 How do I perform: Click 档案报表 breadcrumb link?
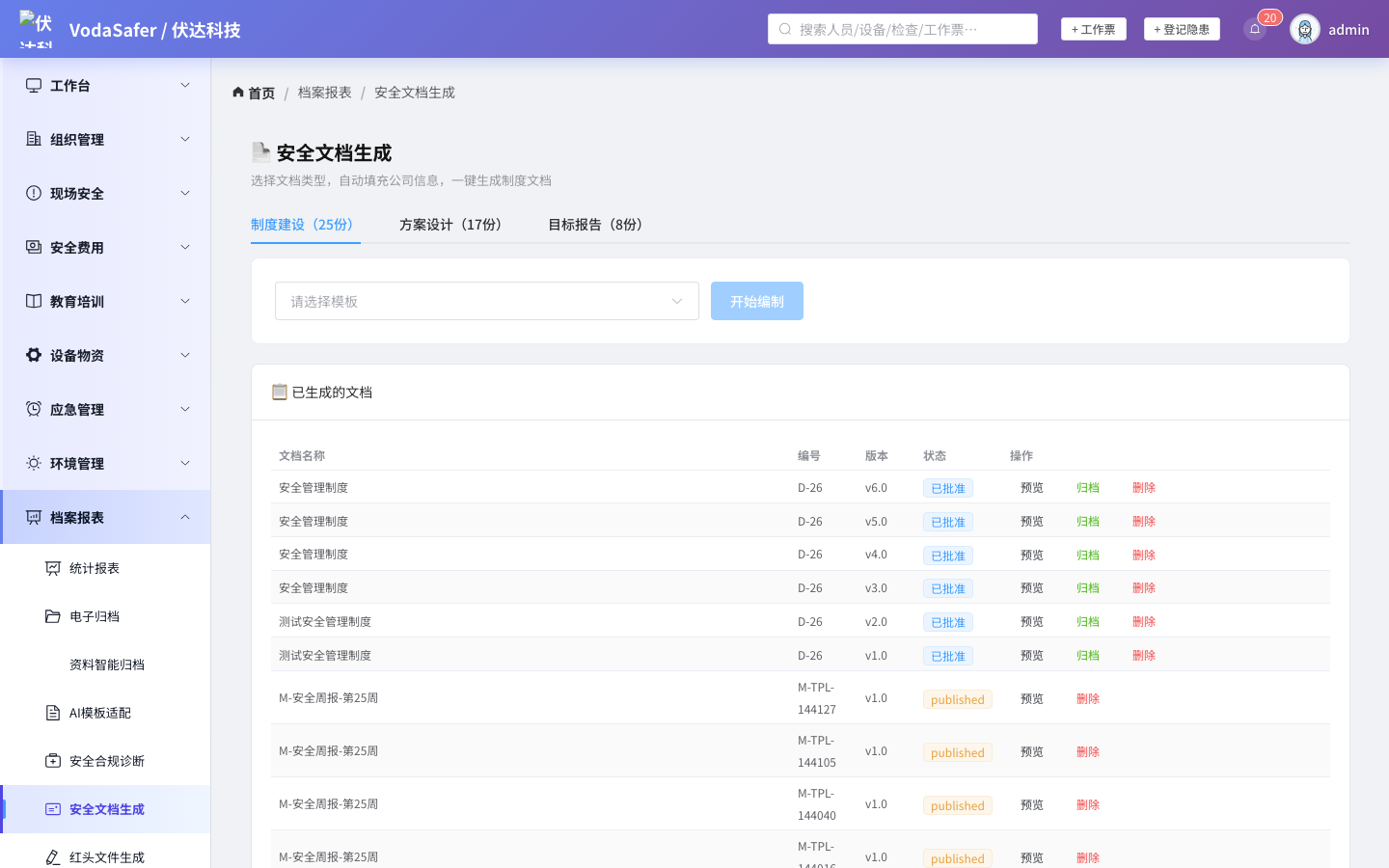click(x=325, y=93)
